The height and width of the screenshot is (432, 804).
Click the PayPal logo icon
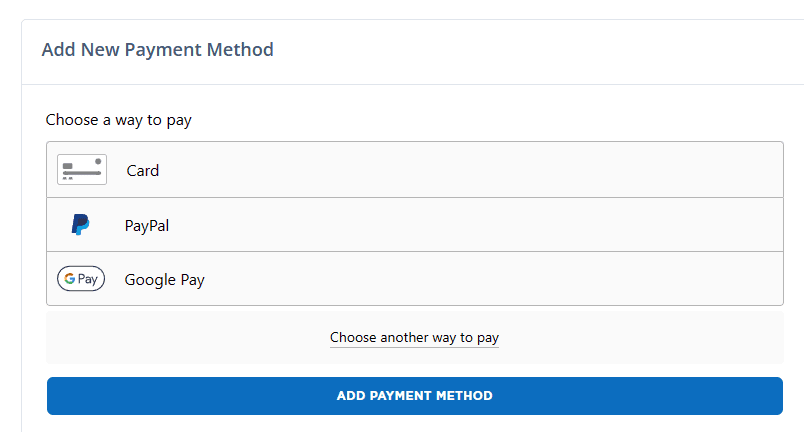click(81, 225)
